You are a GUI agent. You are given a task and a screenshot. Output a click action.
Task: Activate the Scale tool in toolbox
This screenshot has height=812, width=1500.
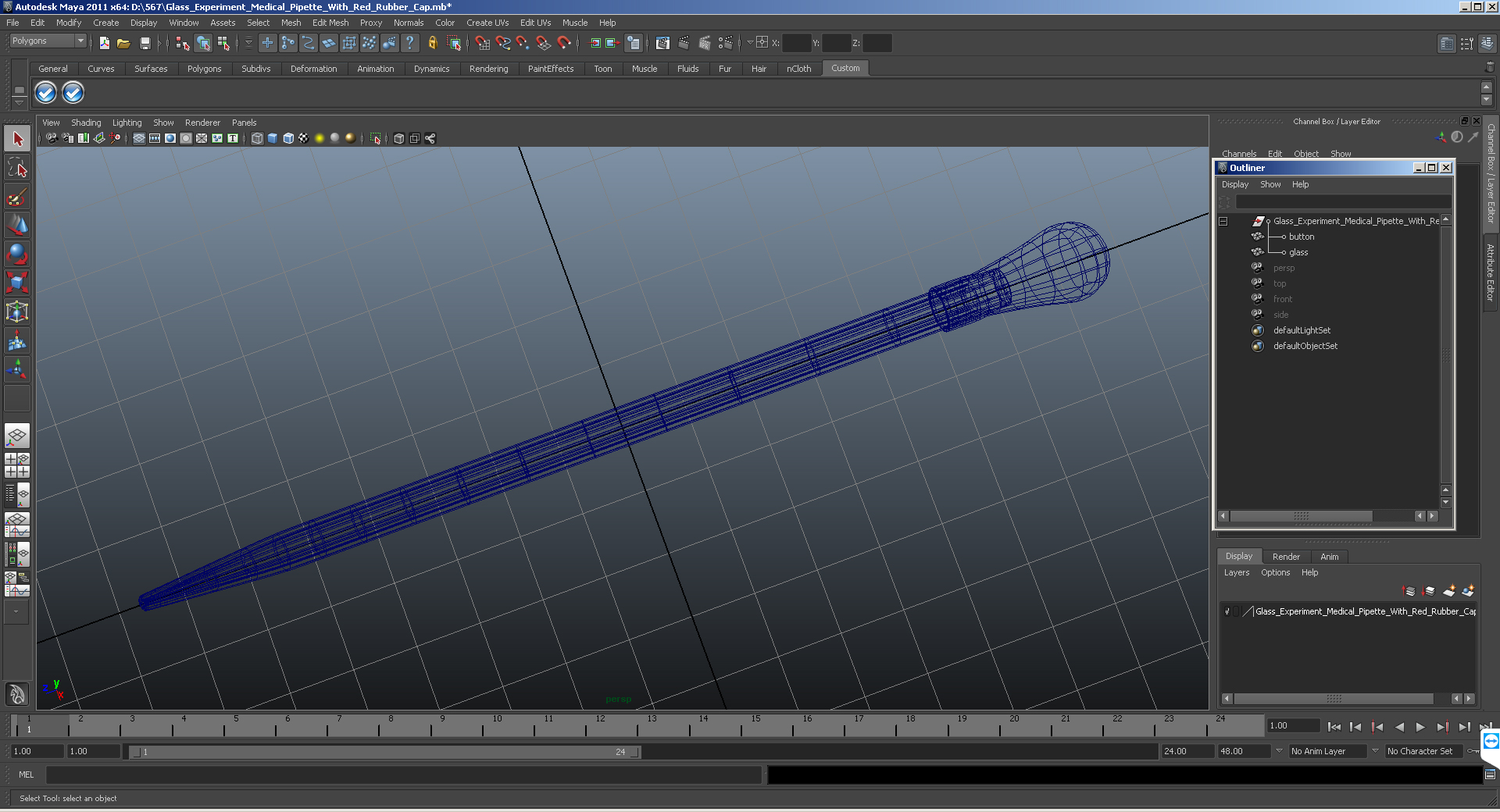pyautogui.click(x=17, y=282)
